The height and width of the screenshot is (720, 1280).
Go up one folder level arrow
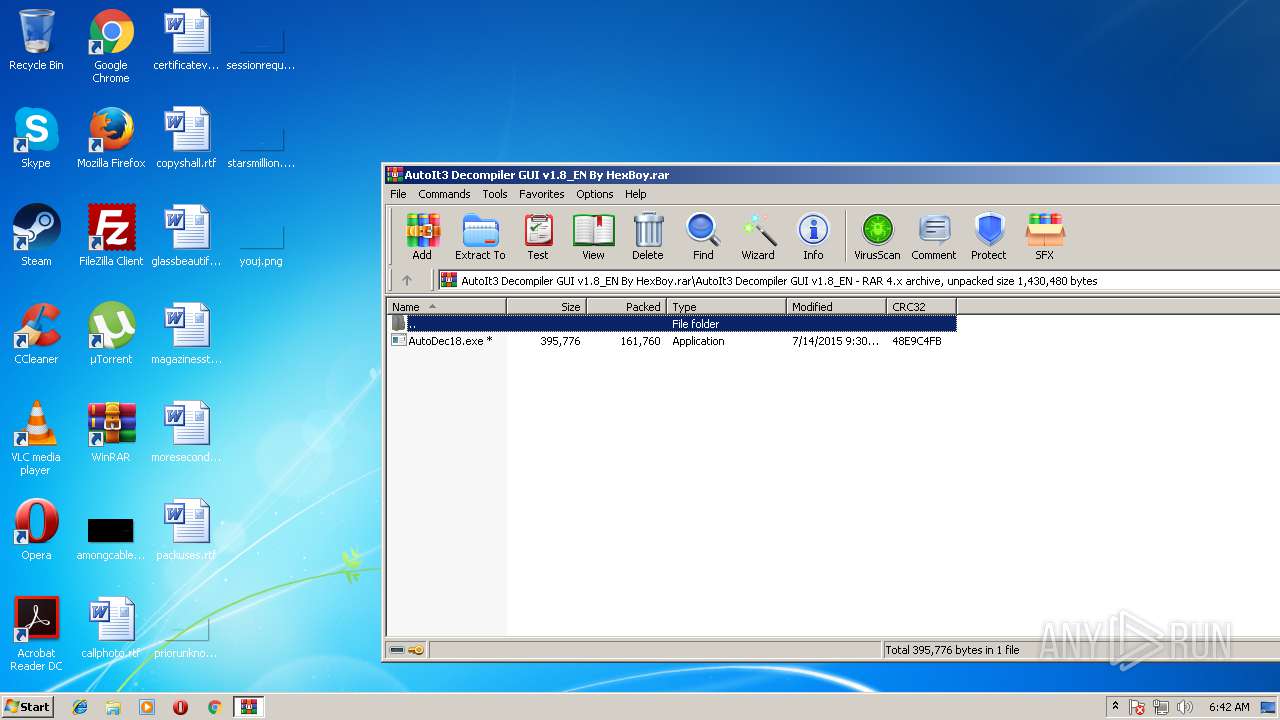coord(407,281)
